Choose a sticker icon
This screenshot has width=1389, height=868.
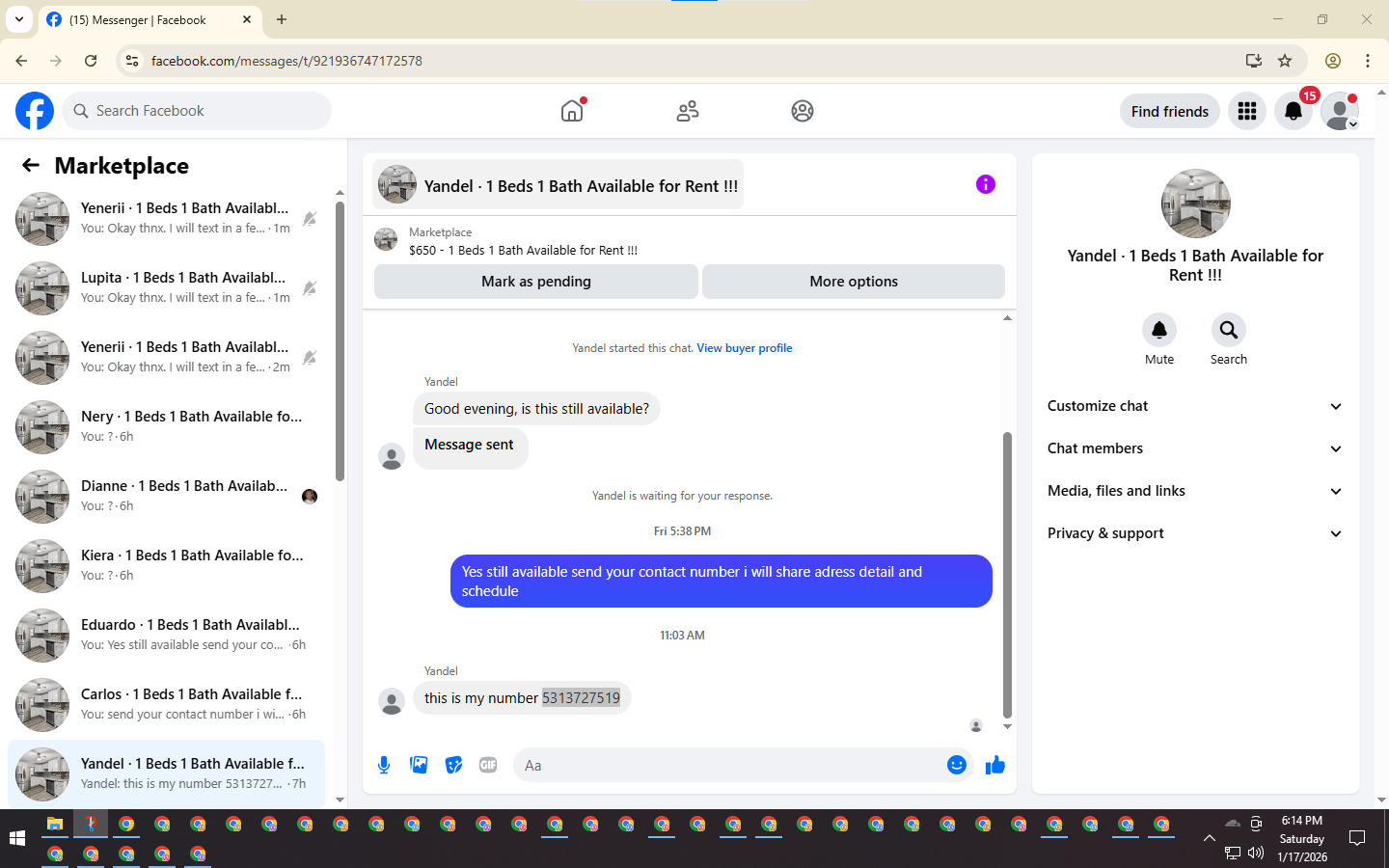453,765
